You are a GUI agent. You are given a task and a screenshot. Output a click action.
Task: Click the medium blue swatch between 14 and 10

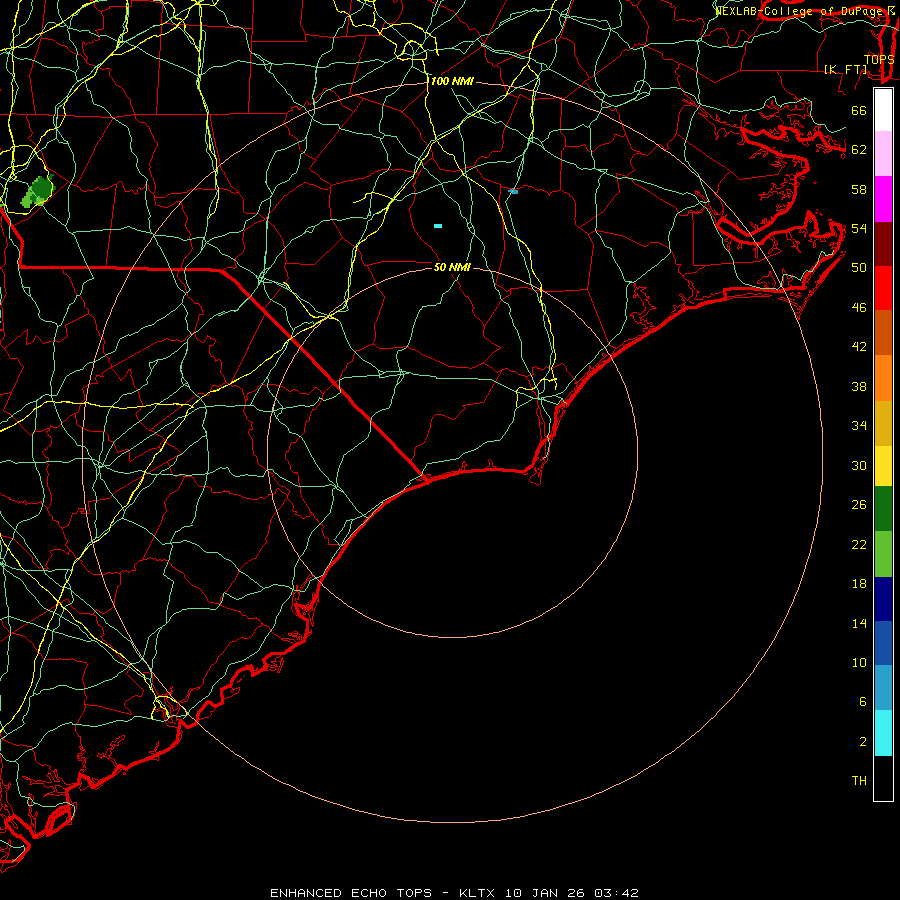click(883, 643)
